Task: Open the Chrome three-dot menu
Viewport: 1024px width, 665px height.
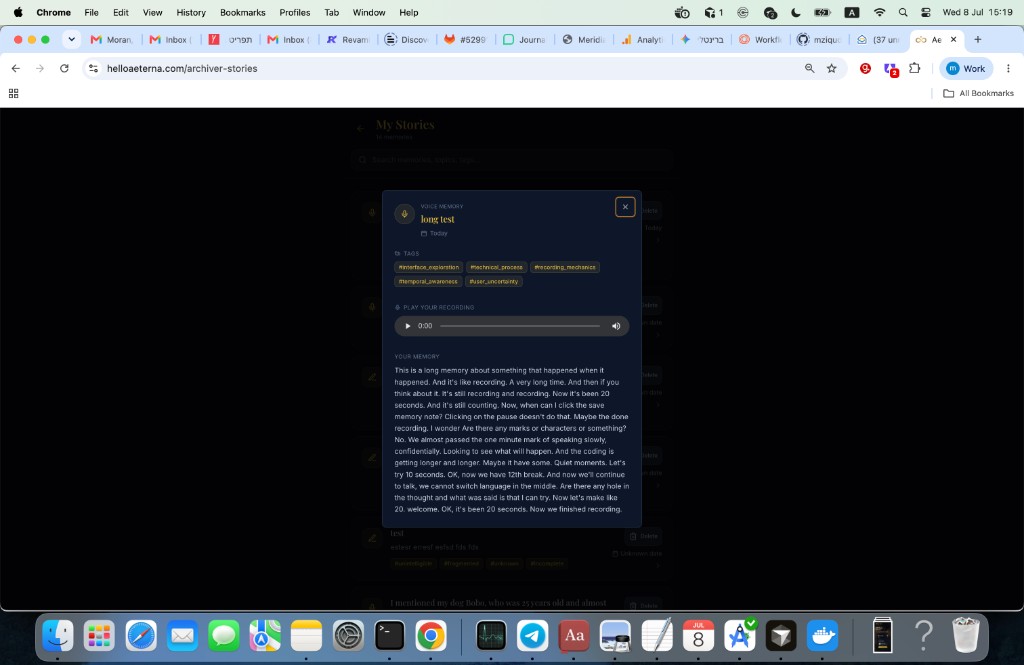Action: pyautogui.click(x=1008, y=68)
